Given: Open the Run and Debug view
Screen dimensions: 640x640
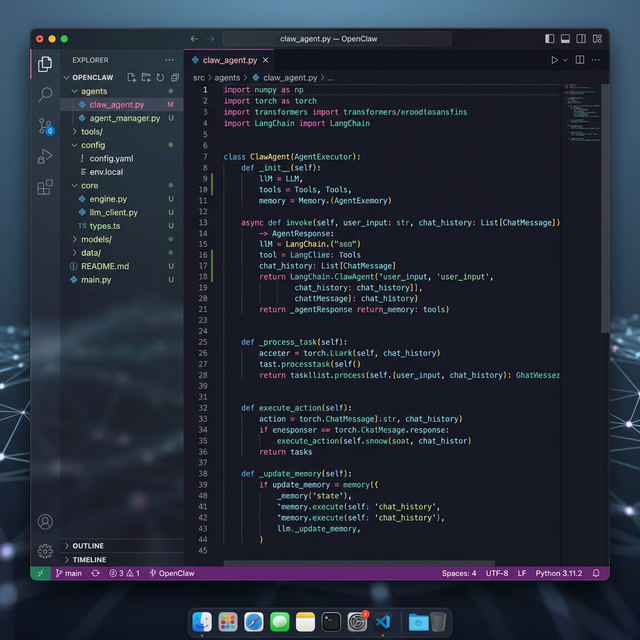Looking at the screenshot, I should pos(45,156).
